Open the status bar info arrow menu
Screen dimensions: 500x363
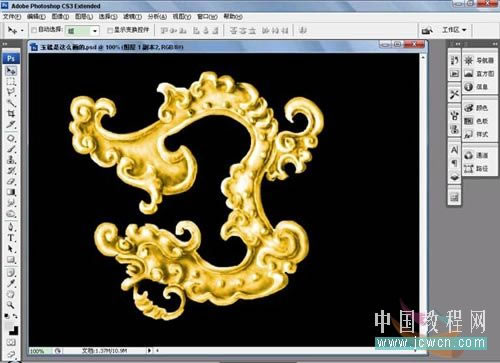pos(149,350)
